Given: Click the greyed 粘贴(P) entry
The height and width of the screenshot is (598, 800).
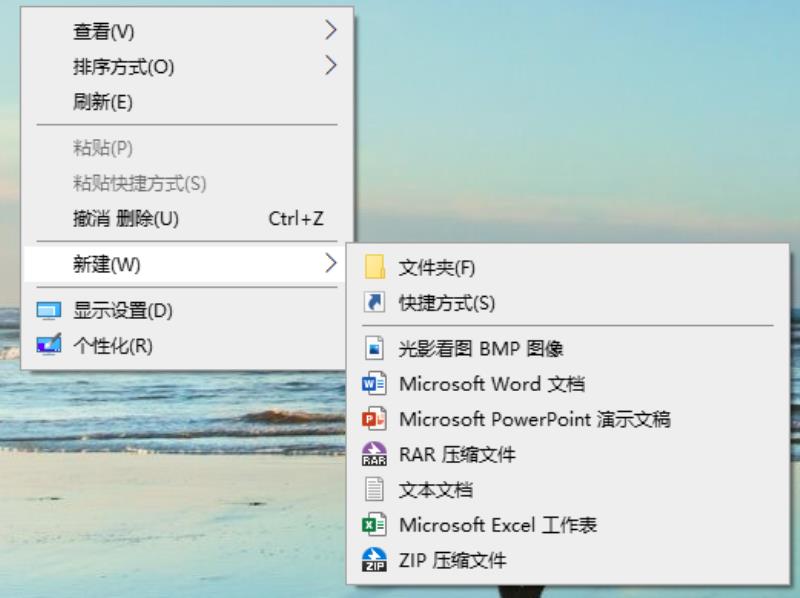Looking at the screenshot, I should pyautogui.click(x=187, y=148).
